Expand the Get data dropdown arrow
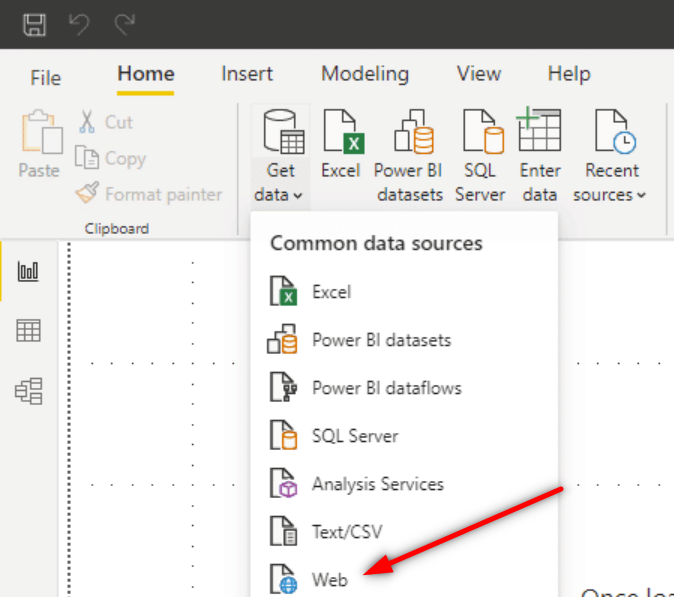Screen dimensions: 674x597 click(297, 196)
